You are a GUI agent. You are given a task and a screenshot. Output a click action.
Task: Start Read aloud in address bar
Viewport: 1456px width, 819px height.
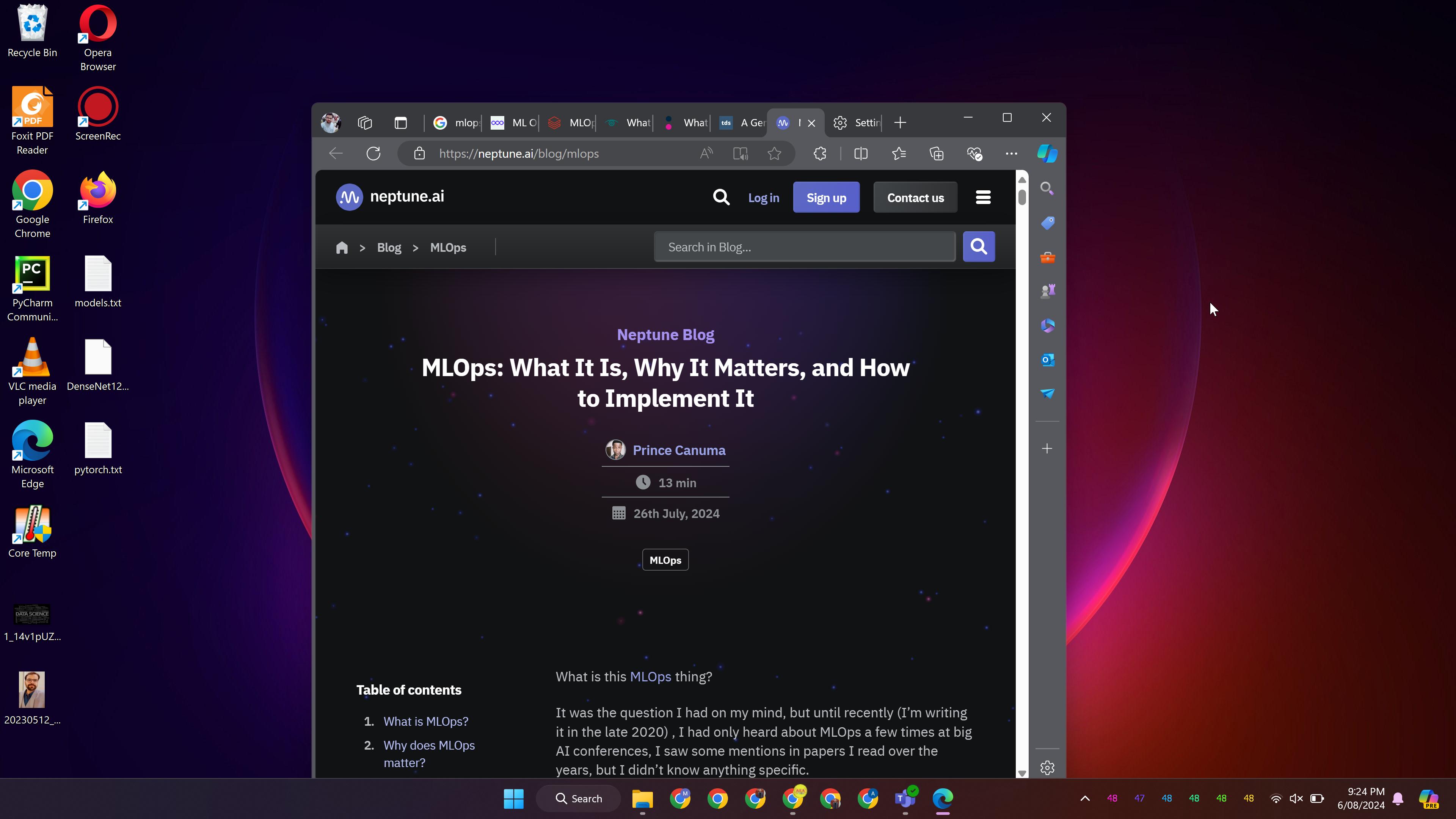point(706,154)
